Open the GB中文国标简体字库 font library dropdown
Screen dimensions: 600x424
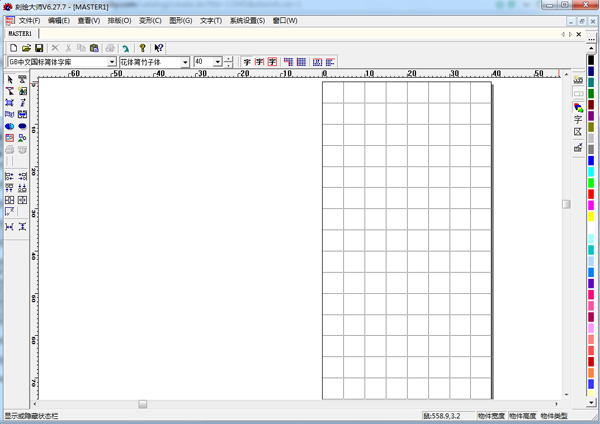(112, 62)
